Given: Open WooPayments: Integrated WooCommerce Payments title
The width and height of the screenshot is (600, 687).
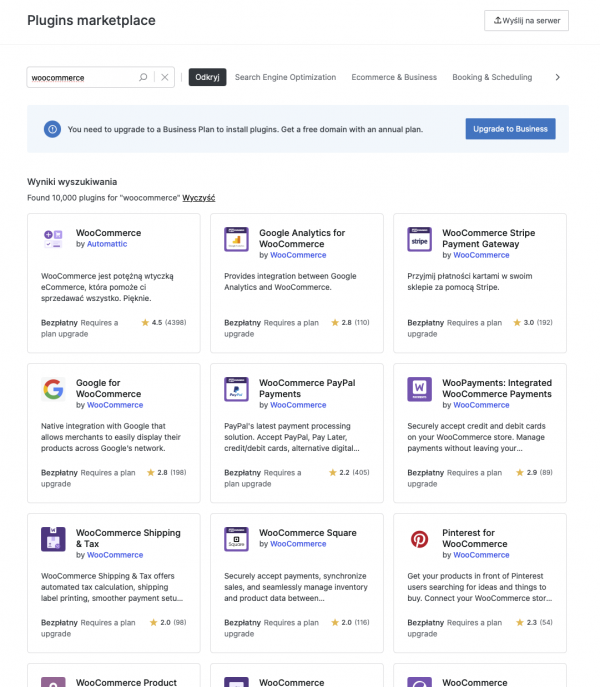Looking at the screenshot, I should [x=497, y=388].
